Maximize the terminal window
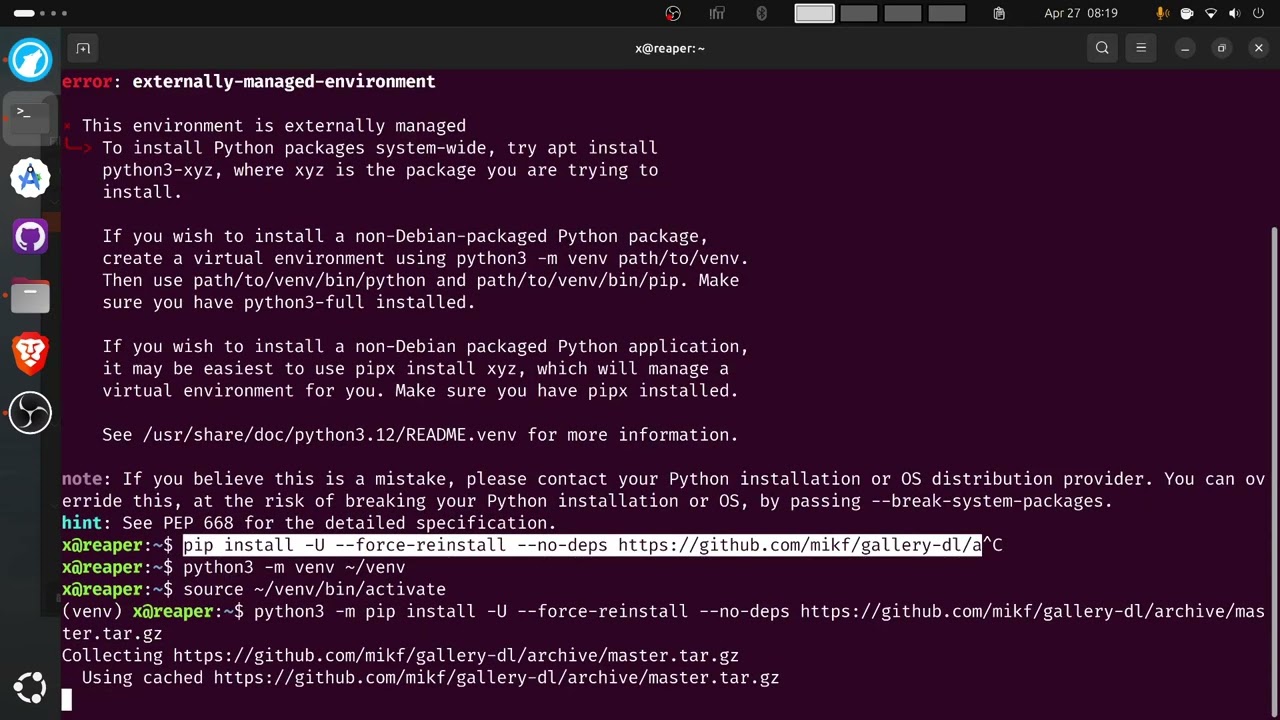This screenshot has height=720, width=1280. 1221,48
